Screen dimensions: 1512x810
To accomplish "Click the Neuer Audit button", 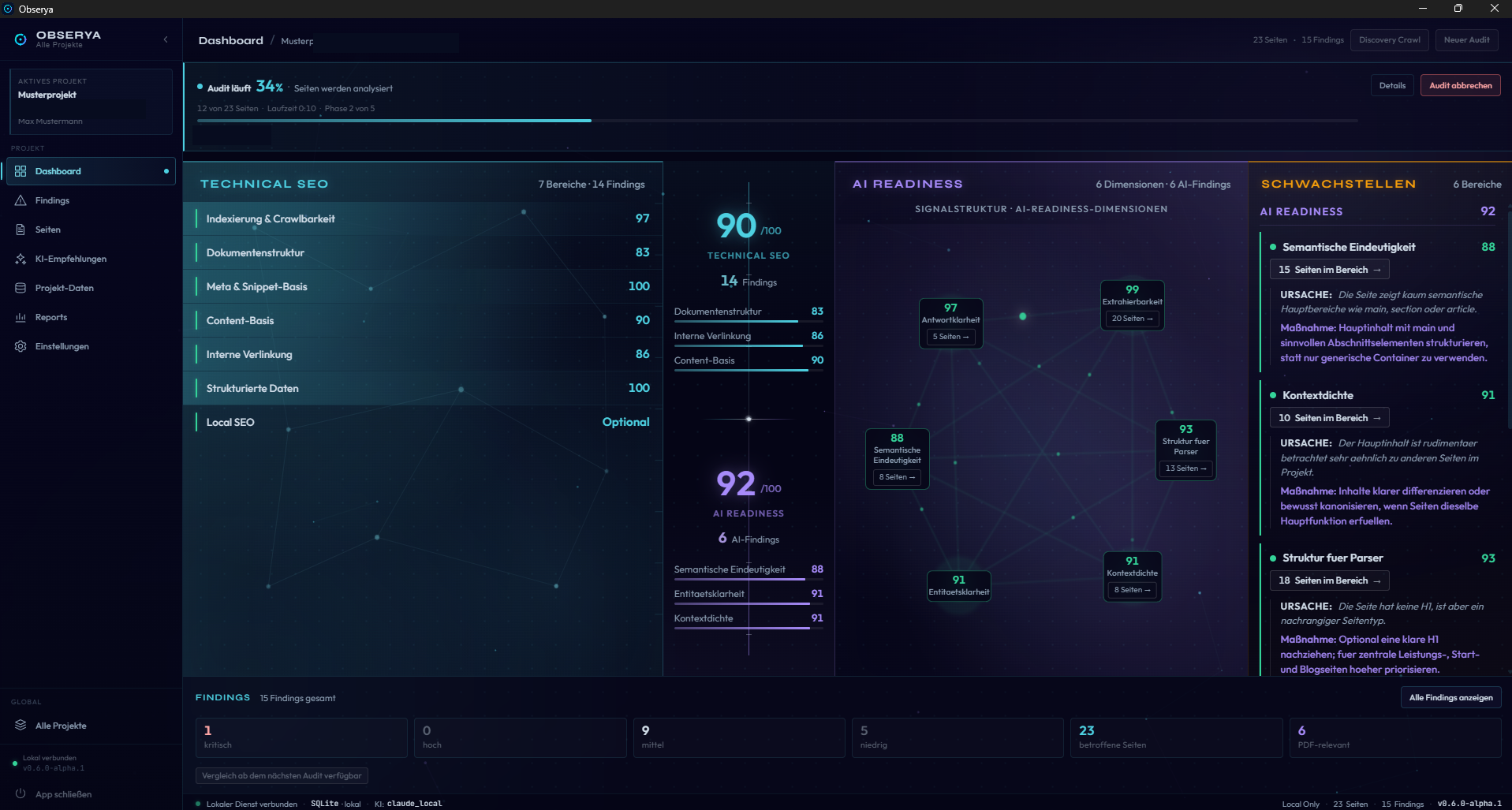I will pos(1466,40).
